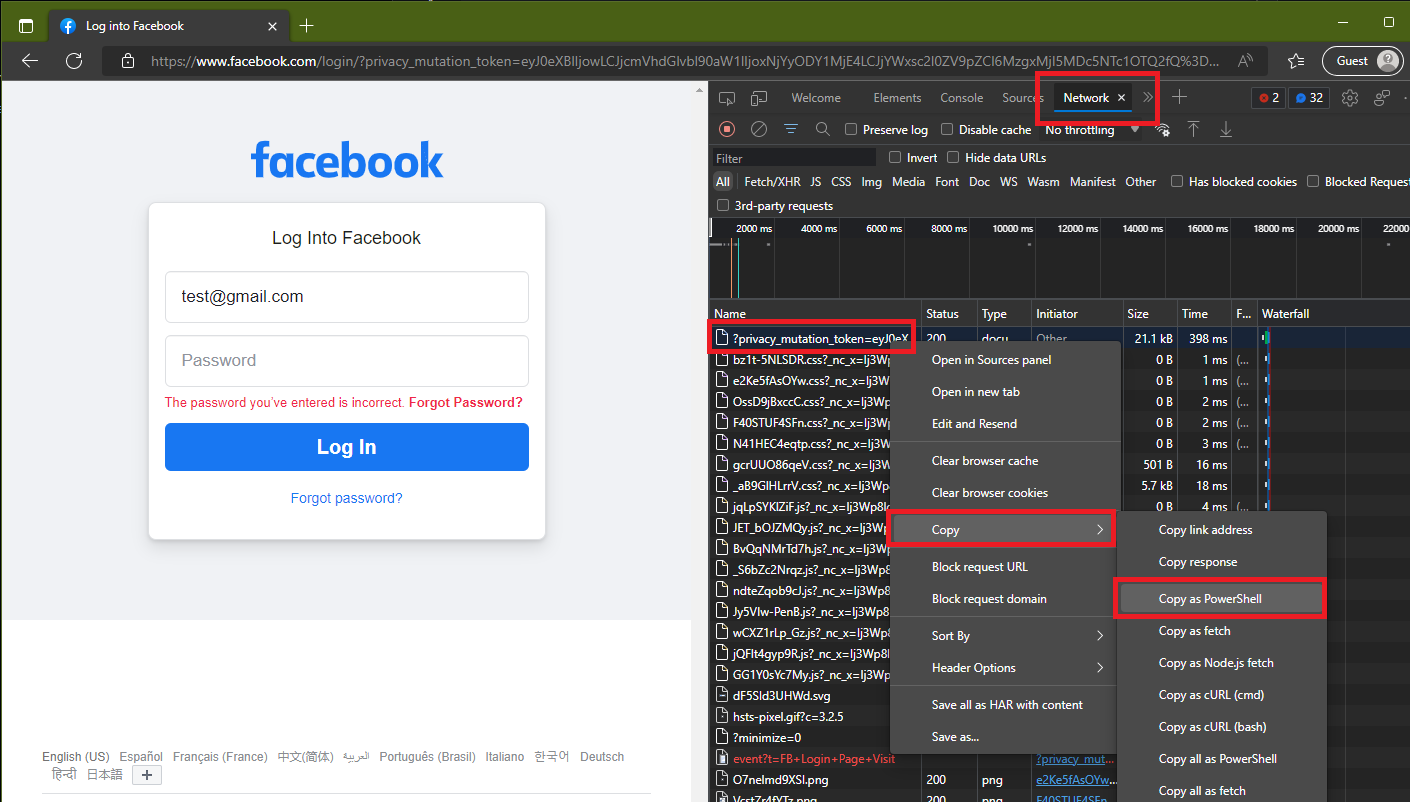Screen dimensions: 1410x802
Task: Reload the page with refresh icon
Action: 74,61
